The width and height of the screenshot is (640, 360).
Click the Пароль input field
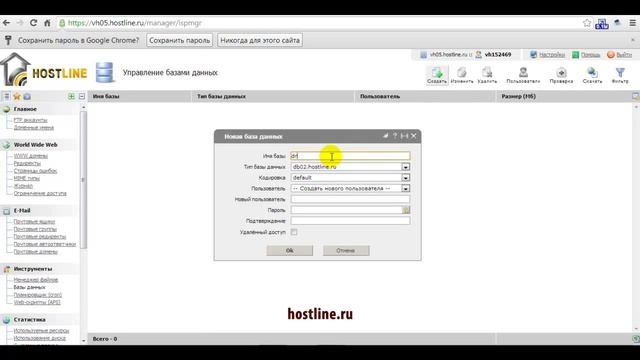[x=347, y=210]
